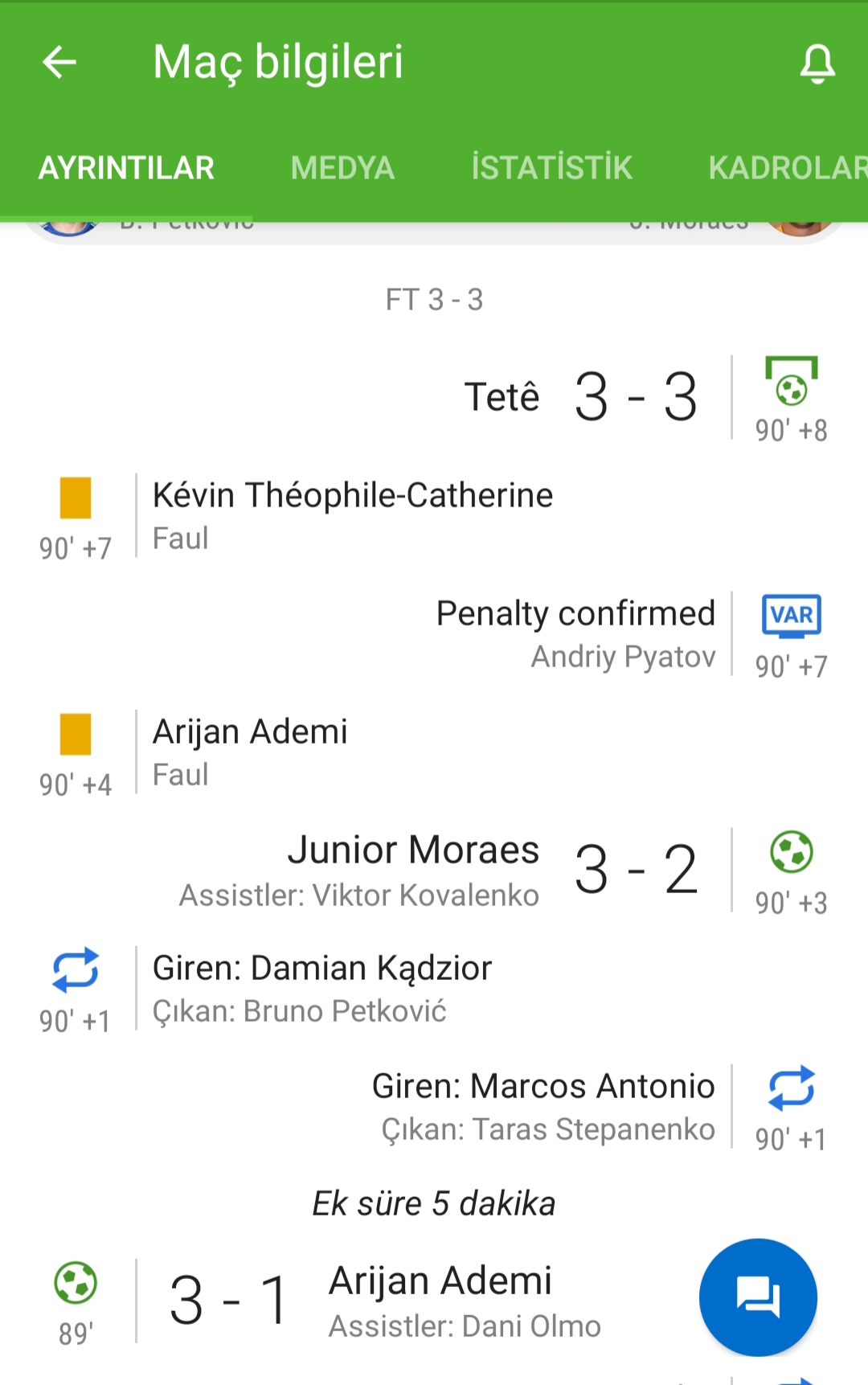This screenshot has width=868, height=1385.
Task: Tap the VAR icon at 90' +7
Action: click(792, 616)
